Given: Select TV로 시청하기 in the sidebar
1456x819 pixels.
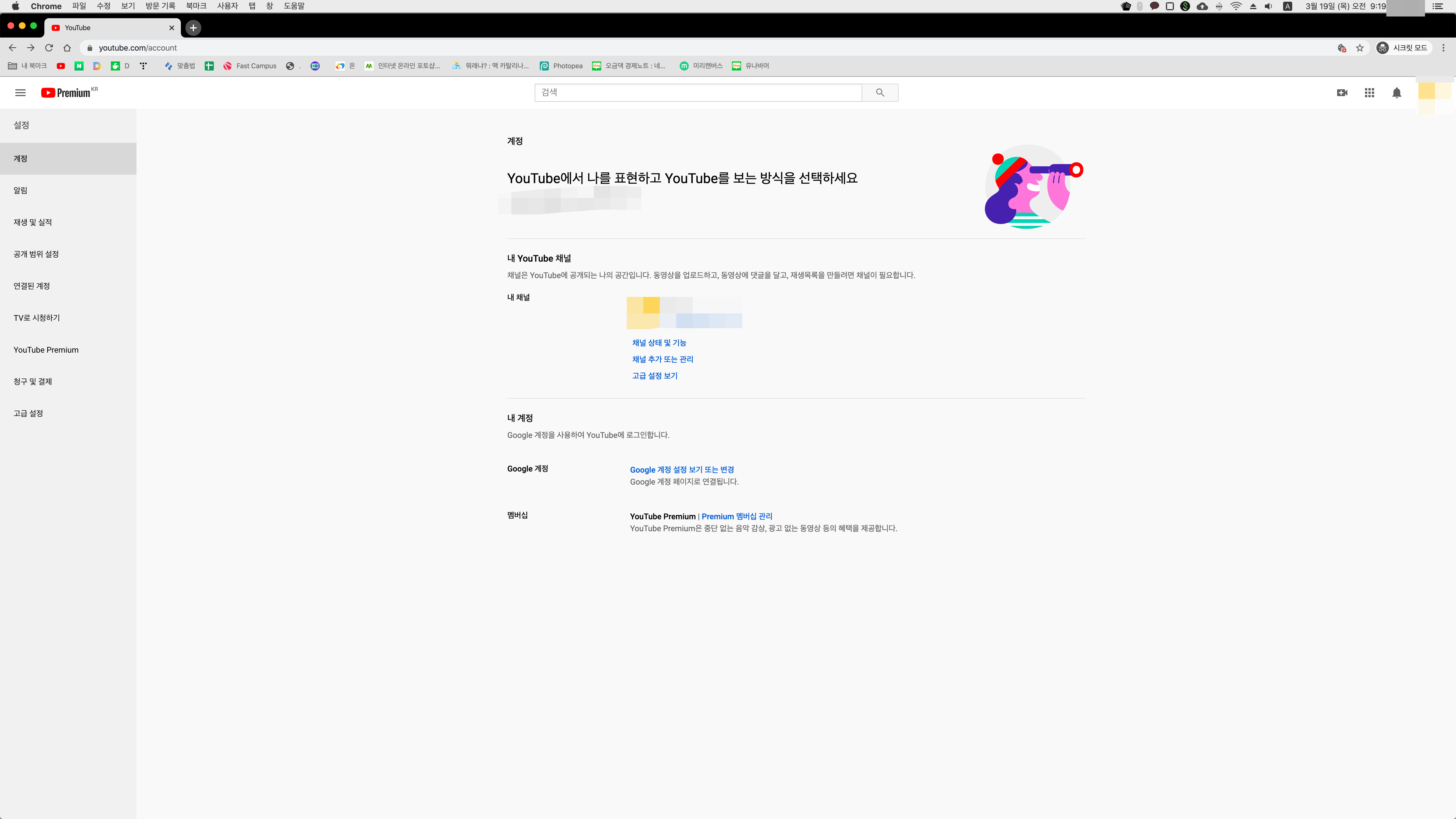Looking at the screenshot, I should coord(68,318).
